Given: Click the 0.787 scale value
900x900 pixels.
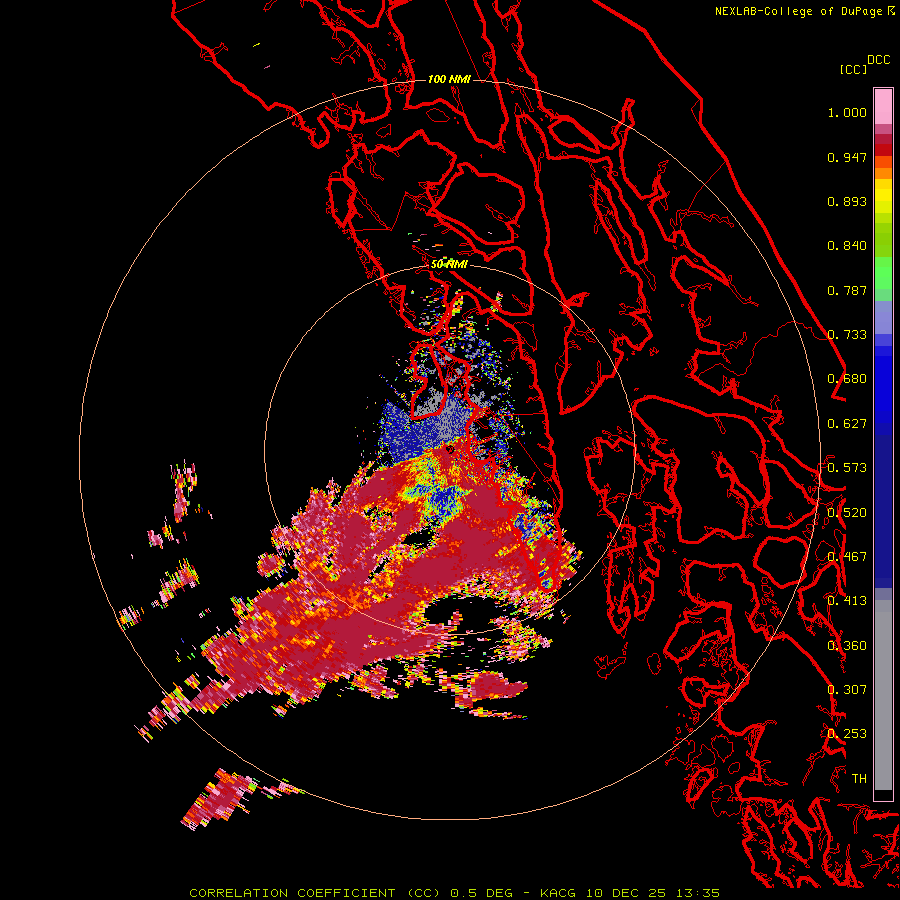Looking at the screenshot, I should coord(847,290).
